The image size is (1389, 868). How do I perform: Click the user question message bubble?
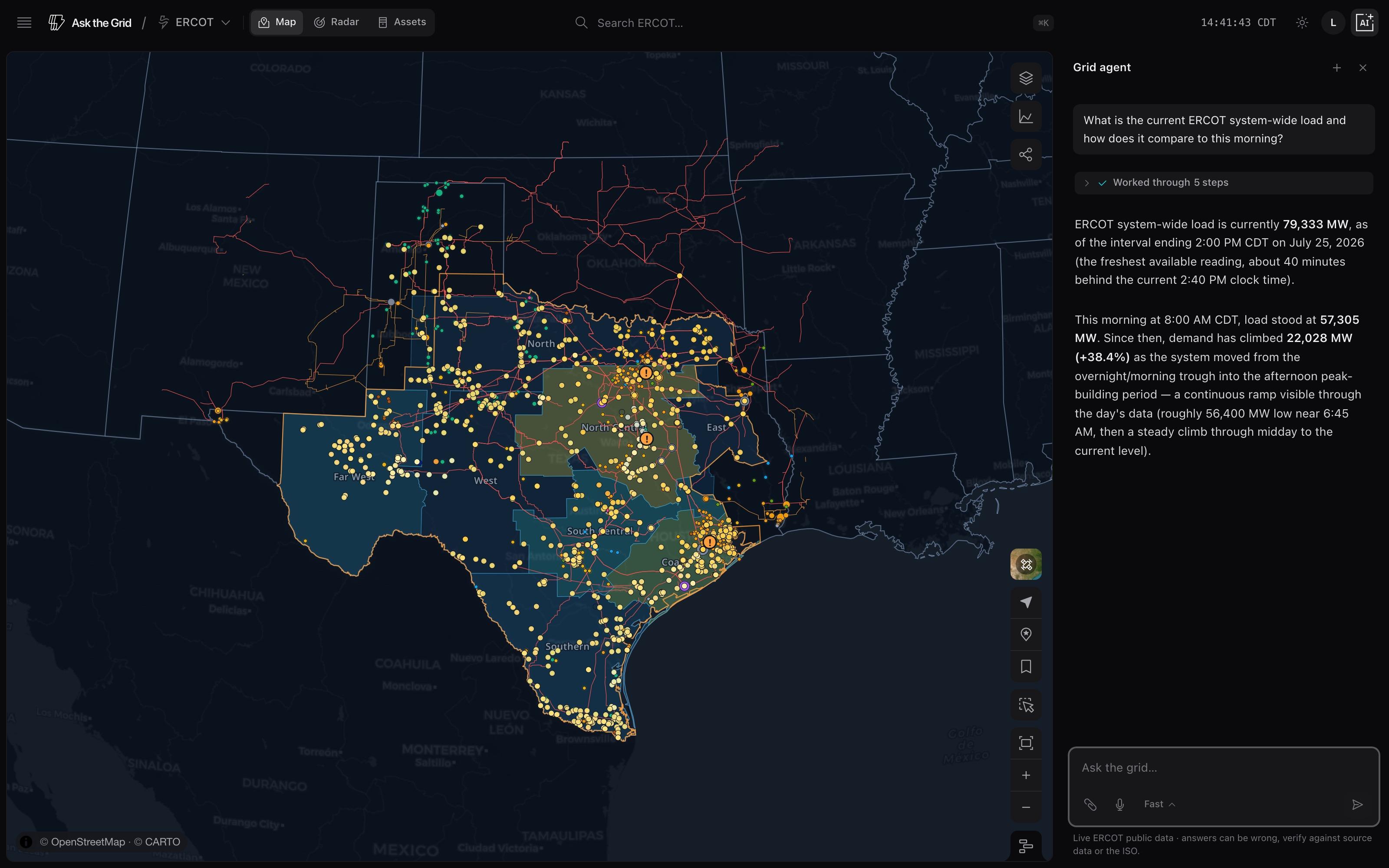point(1224,129)
